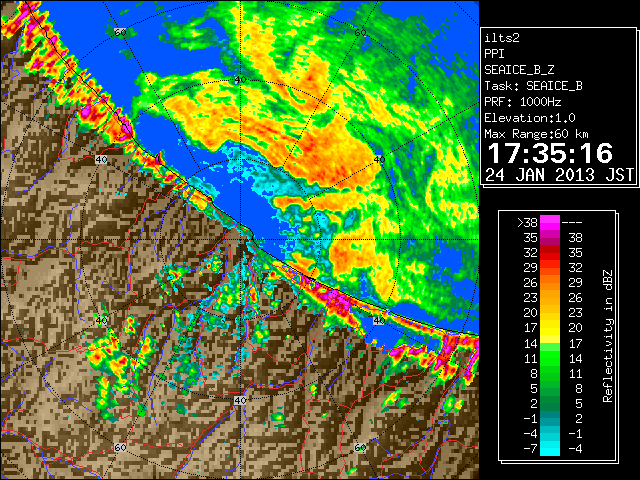Click the '24 JAN 2013 JST' date

click(x=560, y=175)
